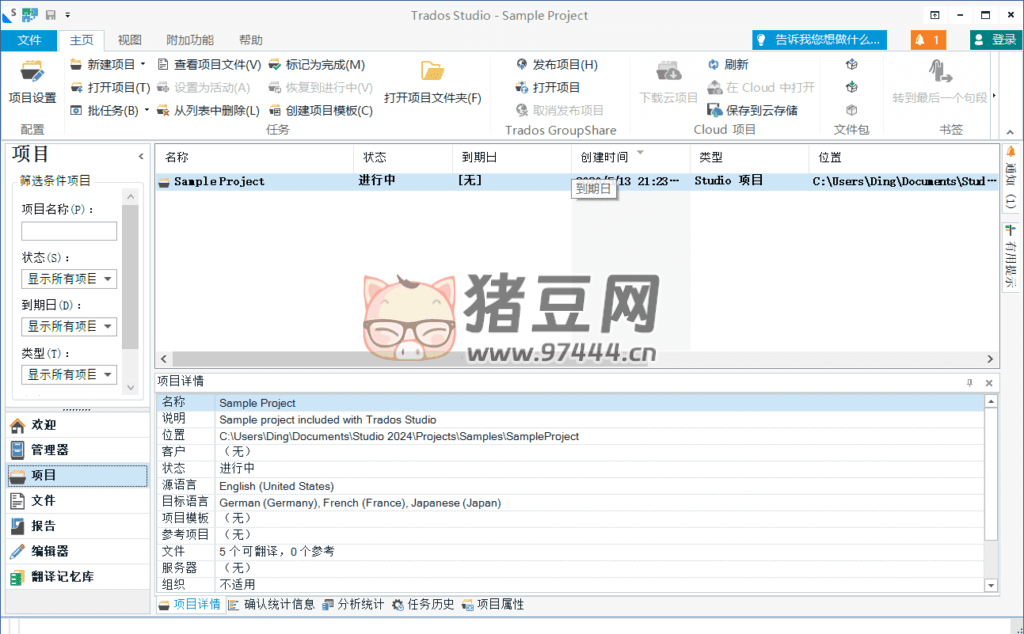Screen dimensions: 1024x634
Task: Open the 编辑器 view
Action: (x=78, y=552)
